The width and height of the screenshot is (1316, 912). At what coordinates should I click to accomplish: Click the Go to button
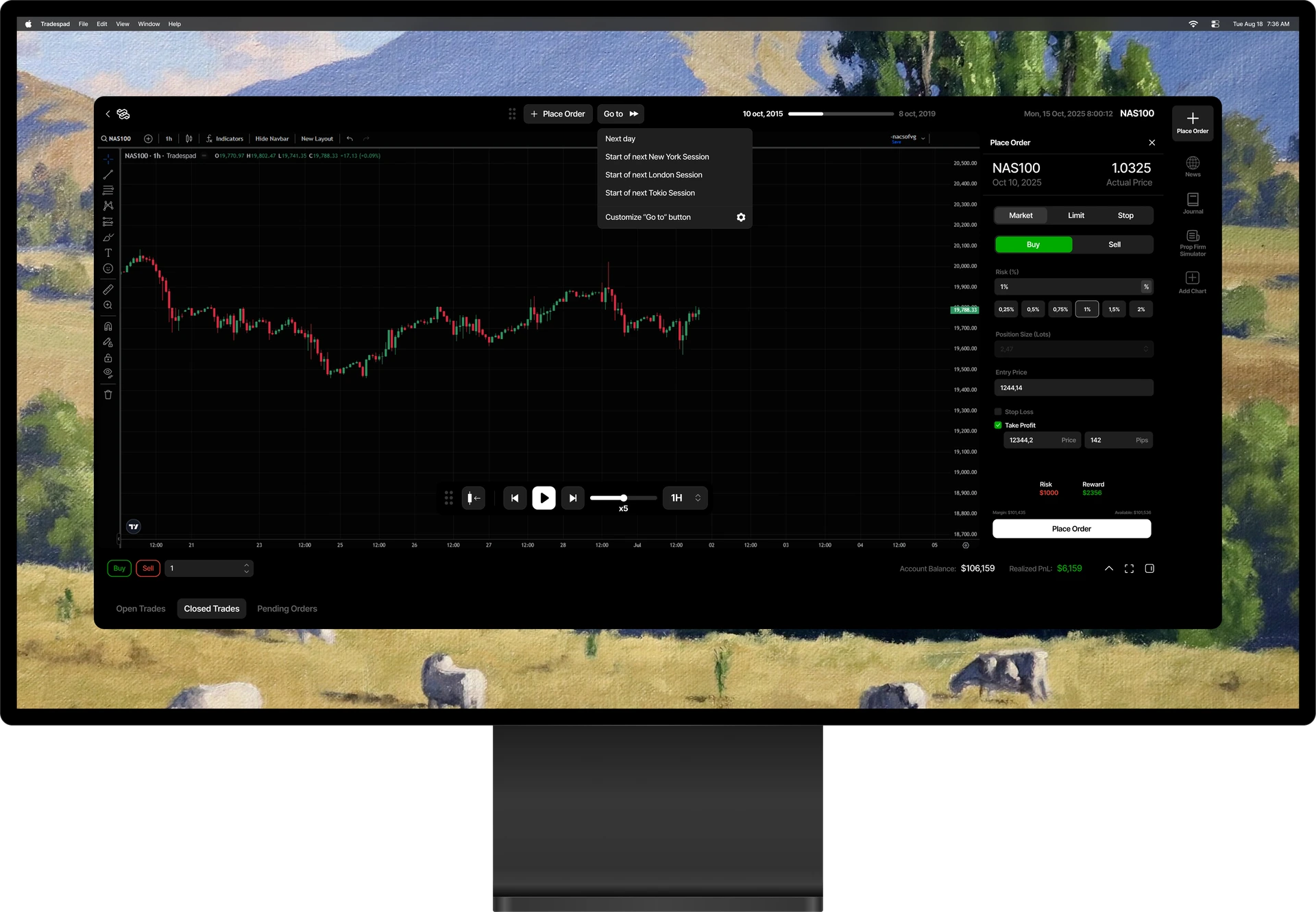(x=621, y=114)
